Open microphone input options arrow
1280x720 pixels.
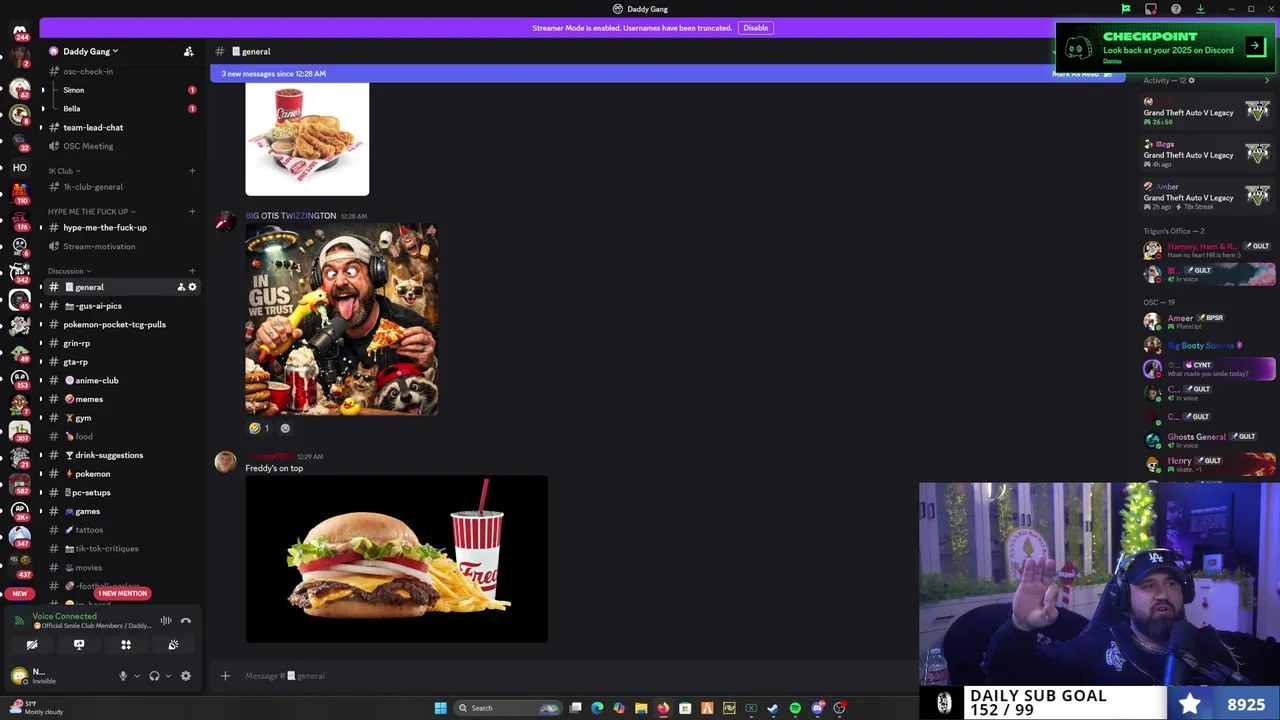(135, 676)
